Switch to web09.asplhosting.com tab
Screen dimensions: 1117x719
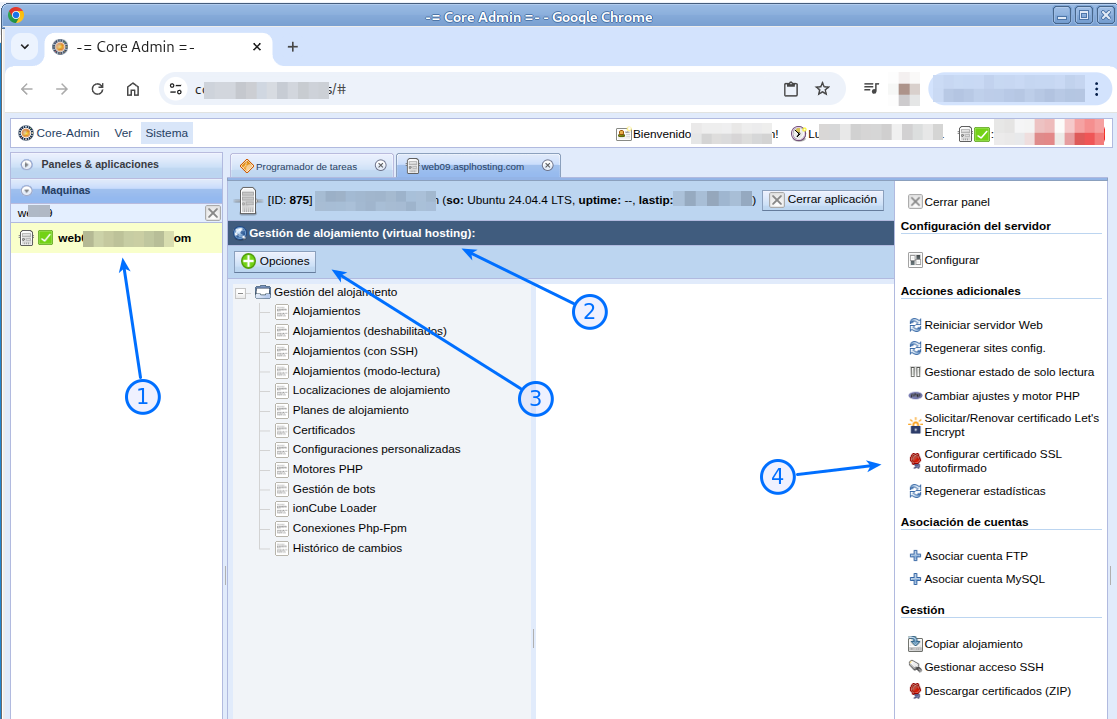tap(472, 167)
